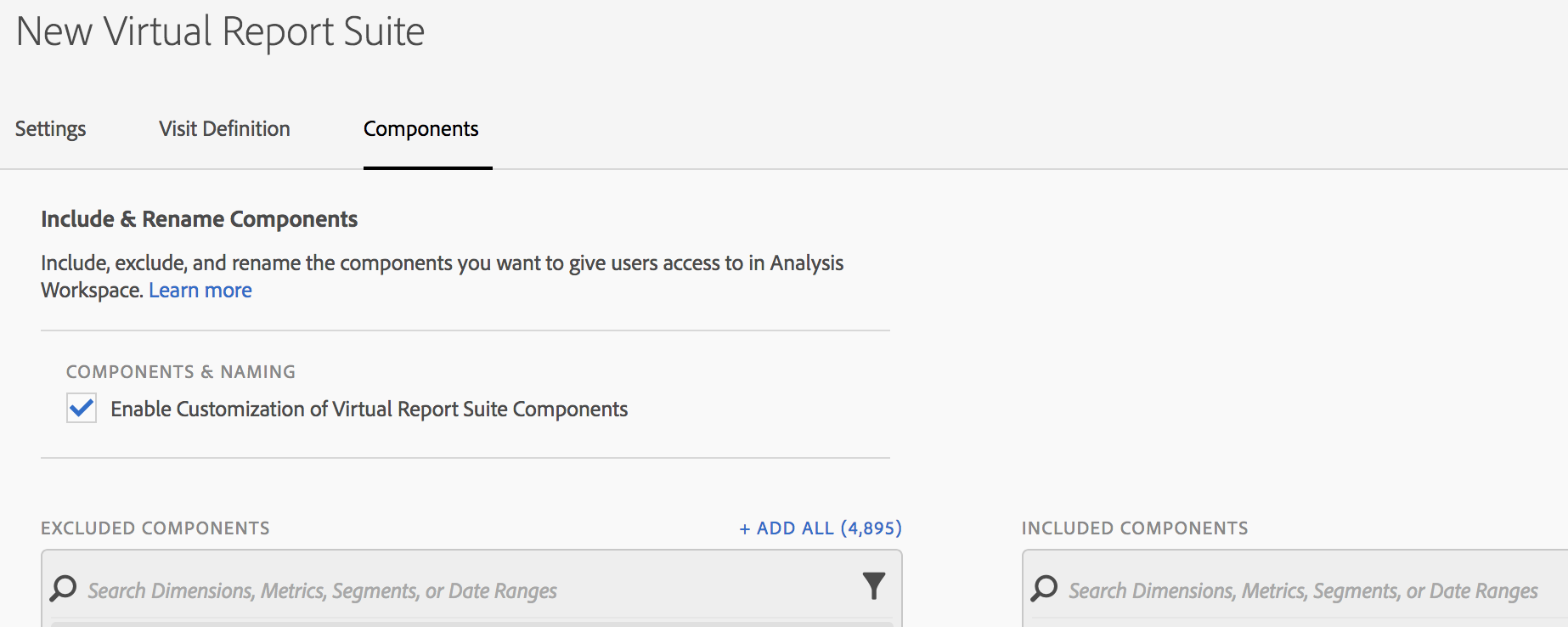Image resolution: width=1568 pixels, height=627 pixels.
Task: Open the Settings tab
Action: [50, 129]
